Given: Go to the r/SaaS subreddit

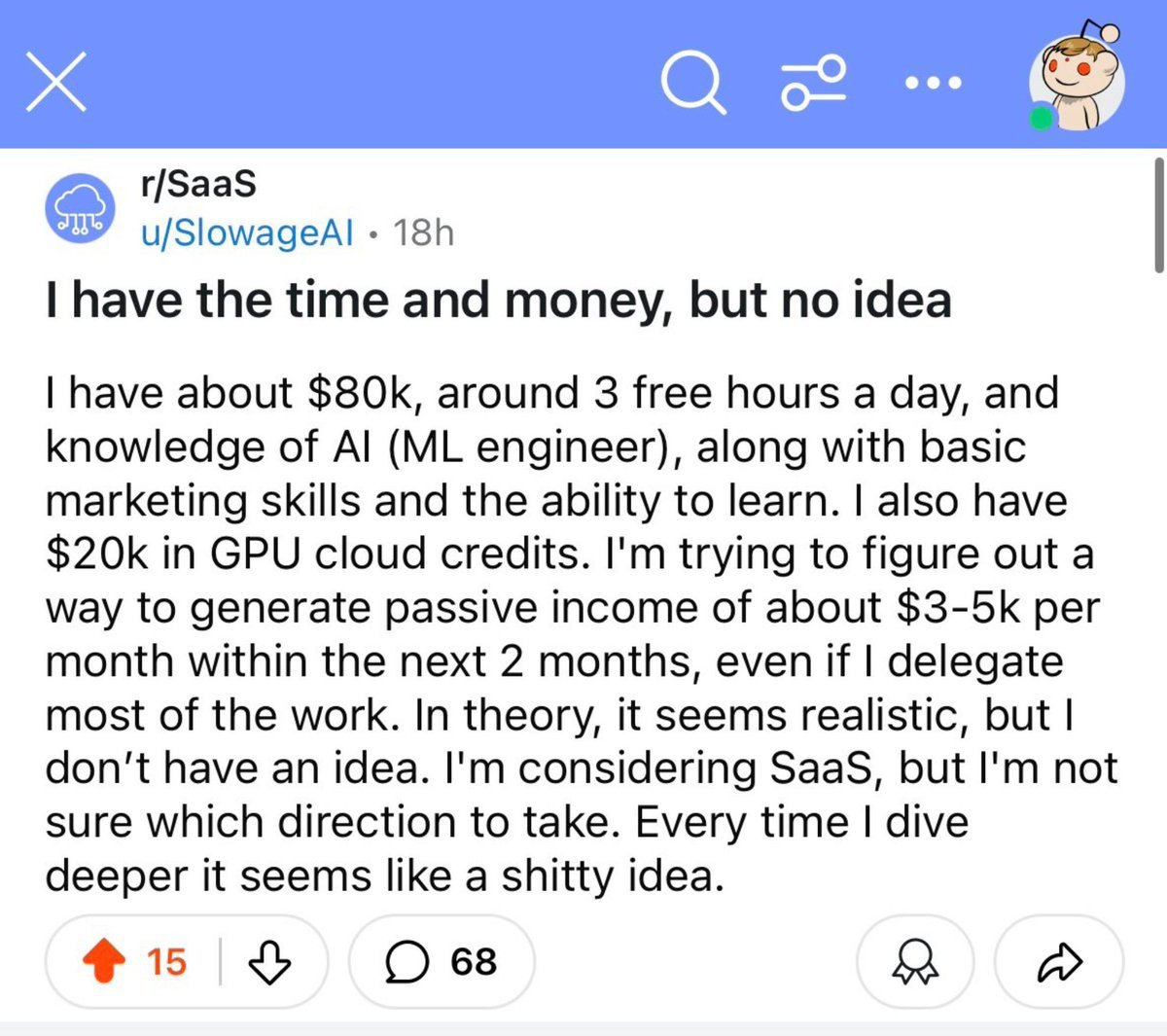Looking at the screenshot, I should (x=198, y=183).
